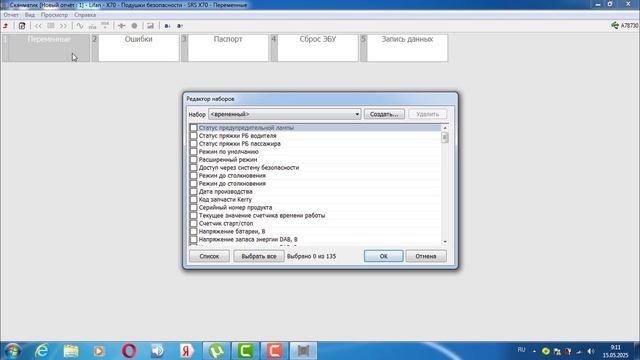Open the Просмотр menu

(54, 15)
